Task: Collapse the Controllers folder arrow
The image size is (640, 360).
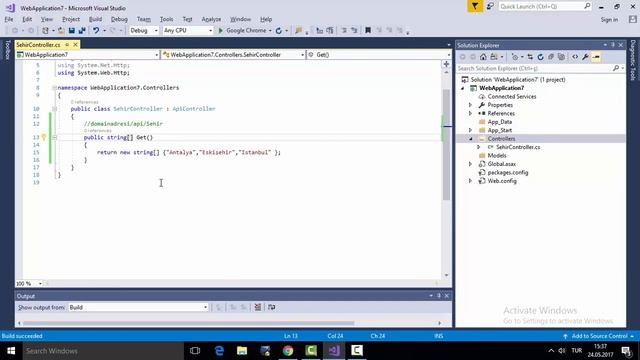Action: 470,139
